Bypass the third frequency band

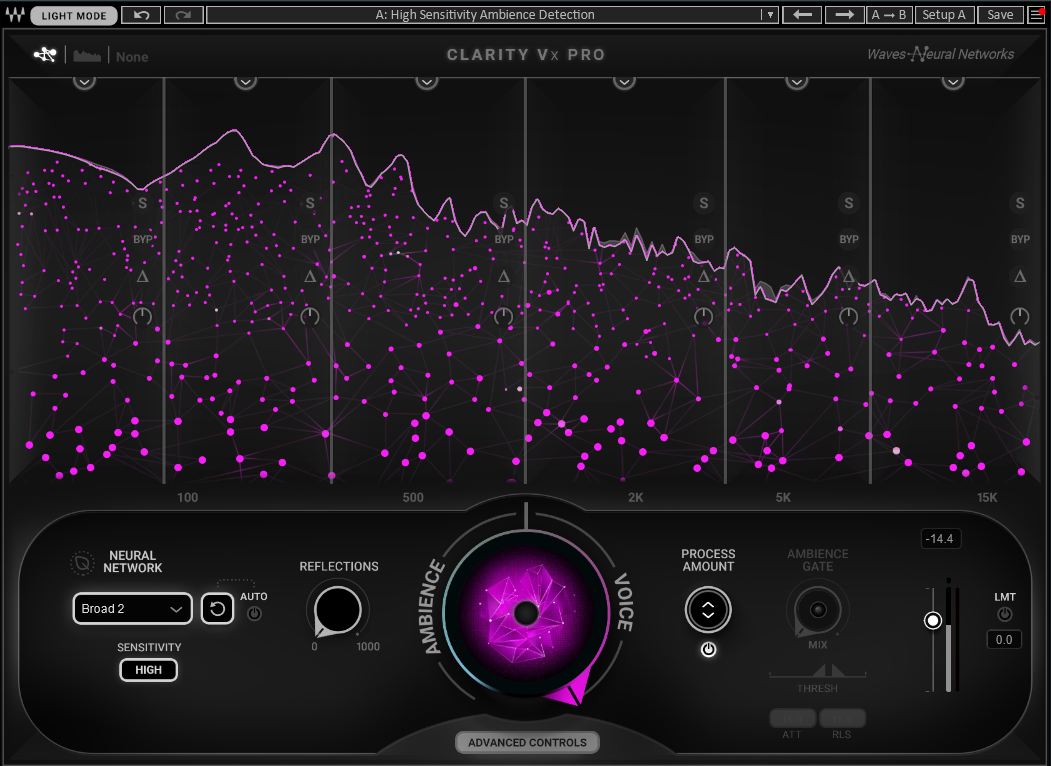click(503, 239)
